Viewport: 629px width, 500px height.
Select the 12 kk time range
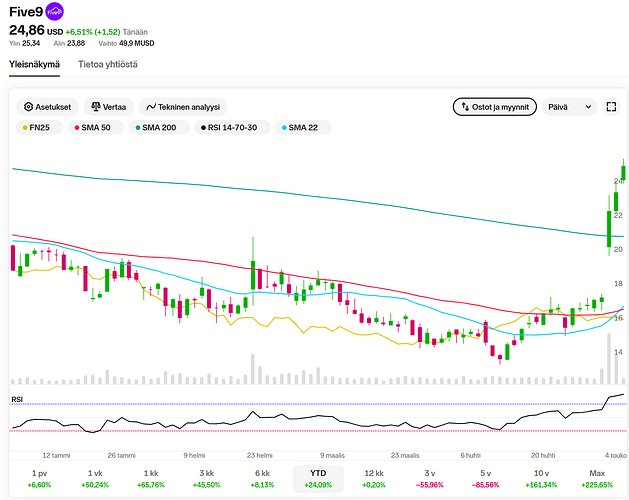click(x=374, y=479)
